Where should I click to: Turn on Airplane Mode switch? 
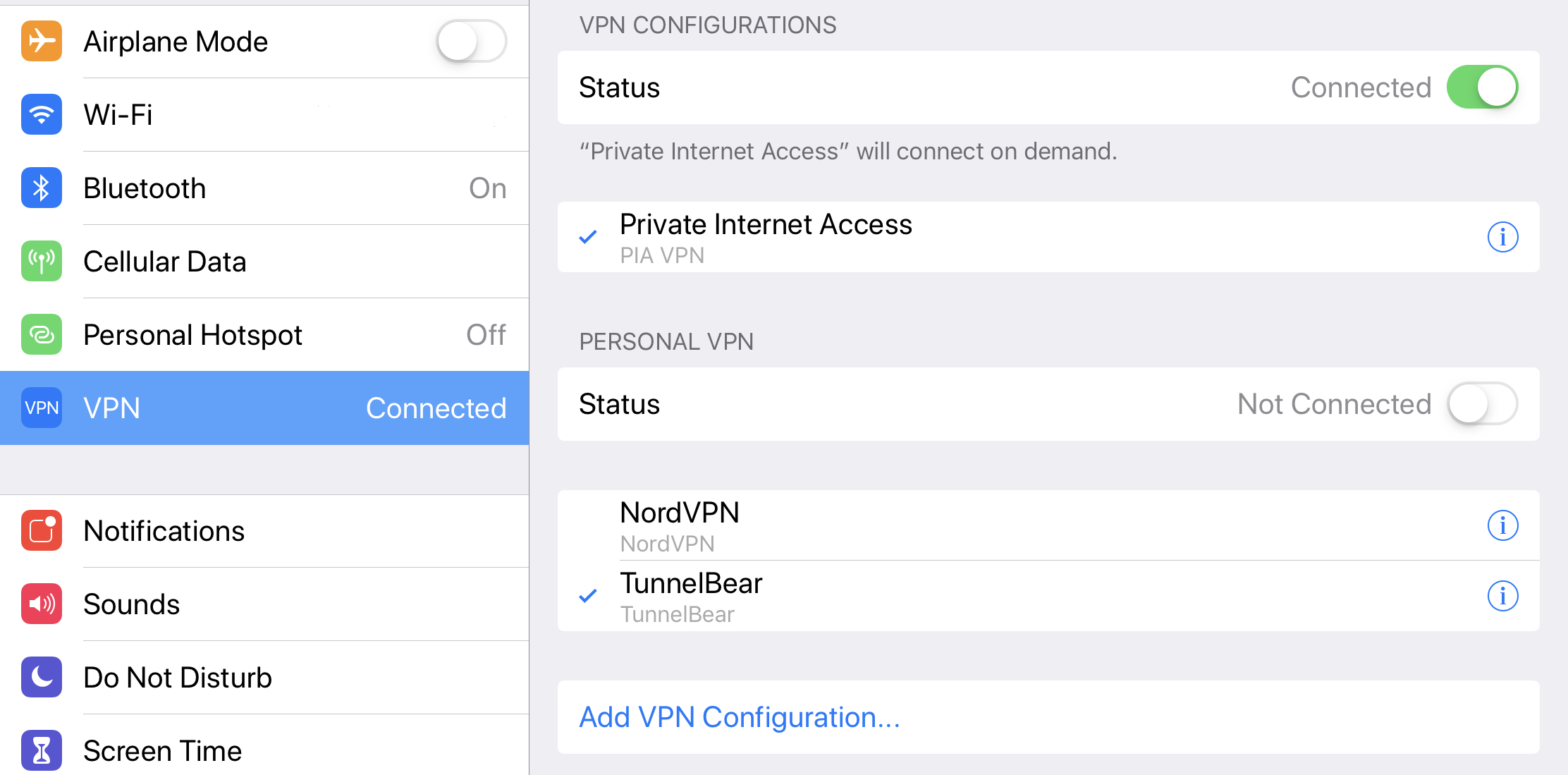[471, 42]
